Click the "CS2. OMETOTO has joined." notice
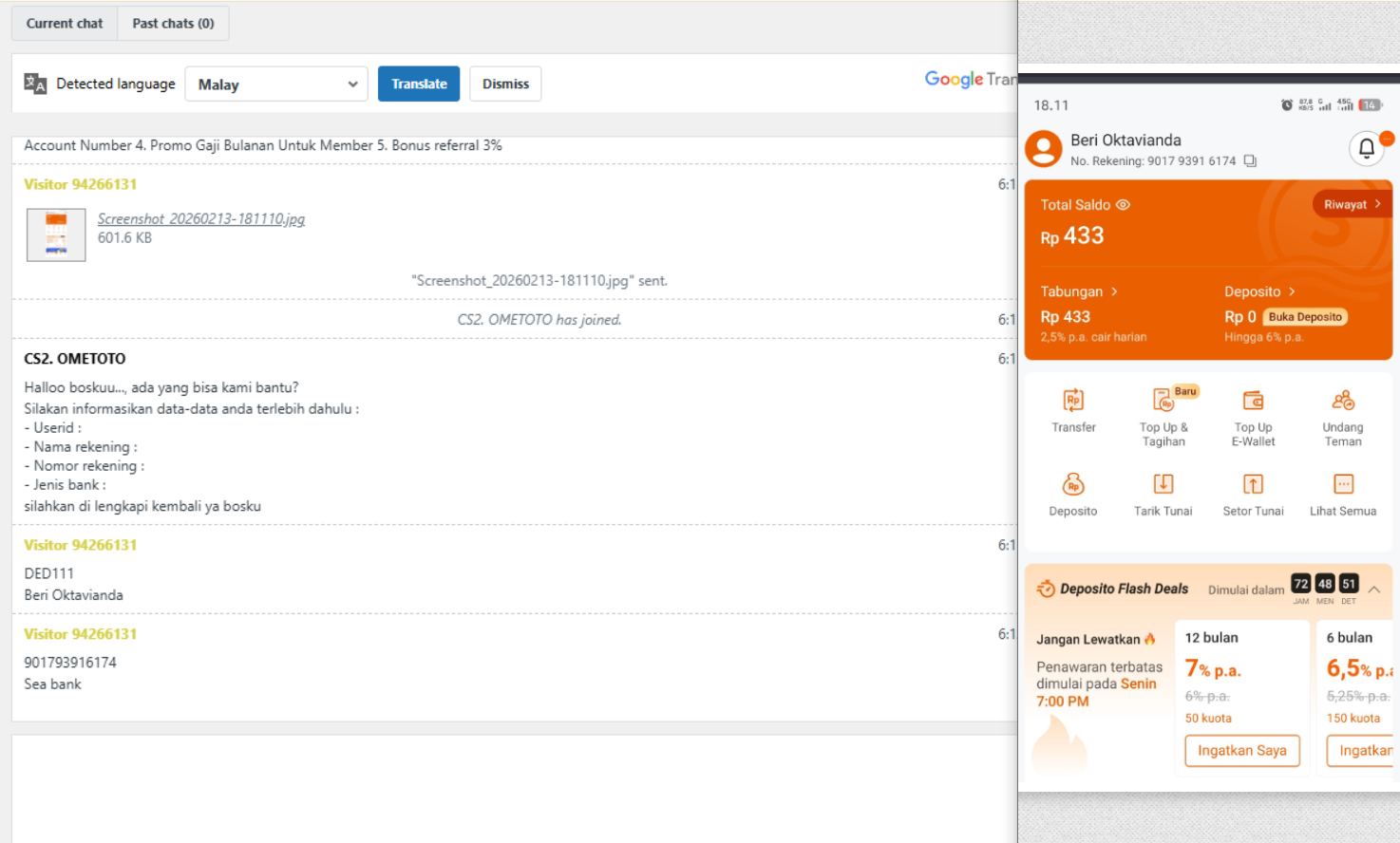The width and height of the screenshot is (1400, 843). (x=539, y=320)
